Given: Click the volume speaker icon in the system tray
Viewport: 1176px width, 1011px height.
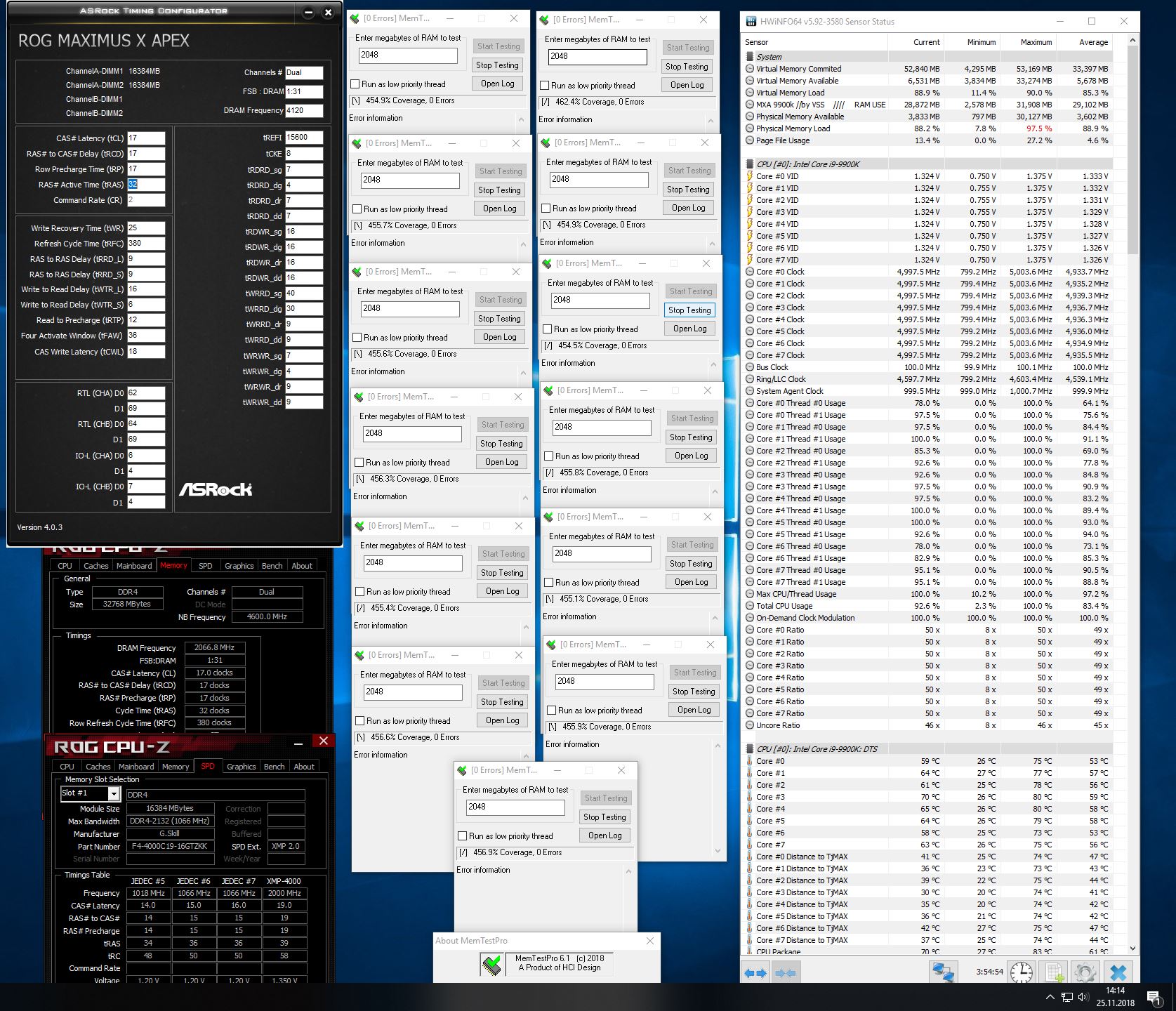Looking at the screenshot, I should tap(1085, 996).
